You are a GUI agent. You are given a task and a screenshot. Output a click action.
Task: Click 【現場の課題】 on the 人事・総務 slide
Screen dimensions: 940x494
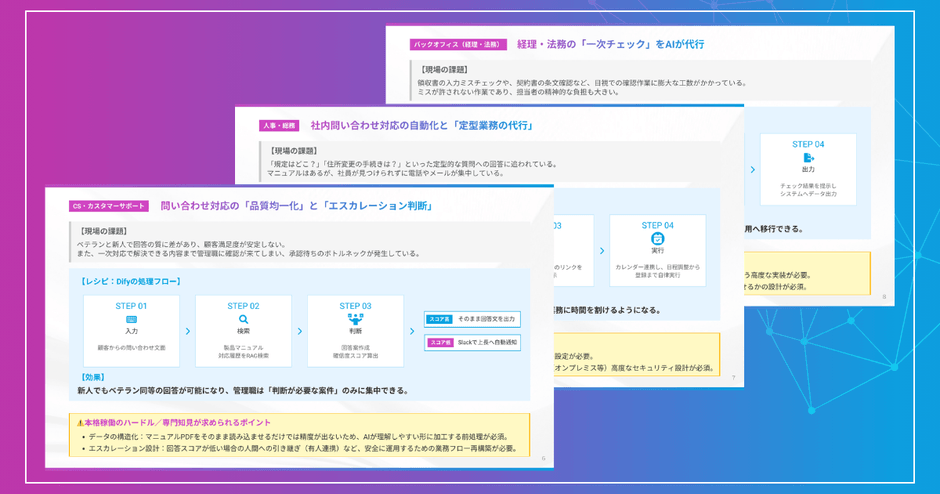pyautogui.click(x=294, y=151)
